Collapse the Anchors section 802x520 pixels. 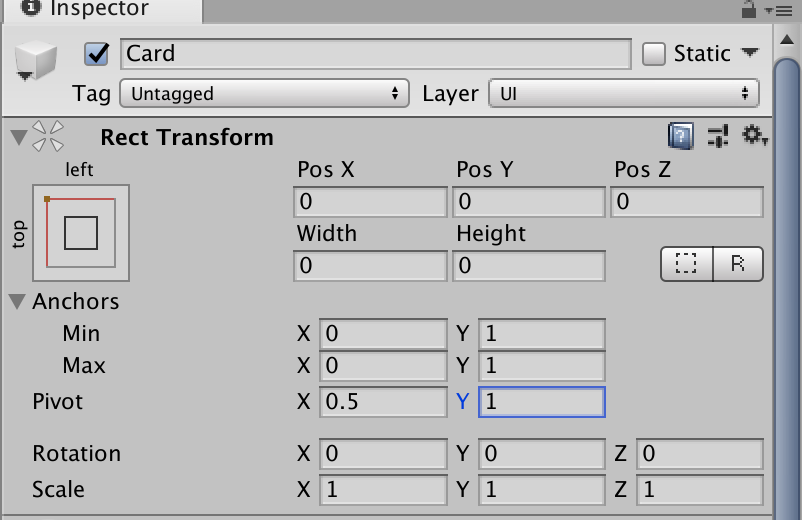pyautogui.click(x=17, y=302)
